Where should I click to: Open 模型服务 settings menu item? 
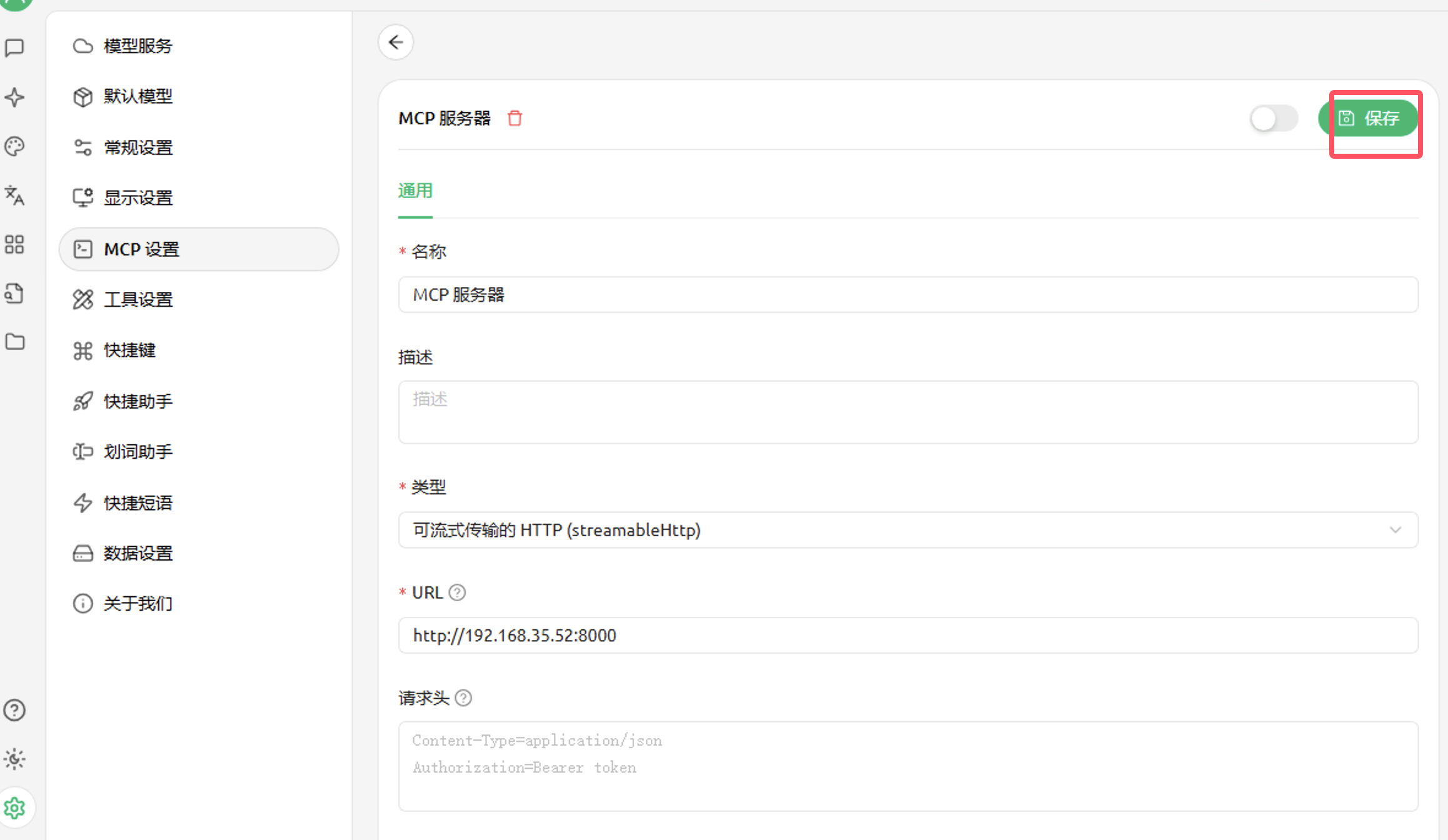tap(138, 46)
